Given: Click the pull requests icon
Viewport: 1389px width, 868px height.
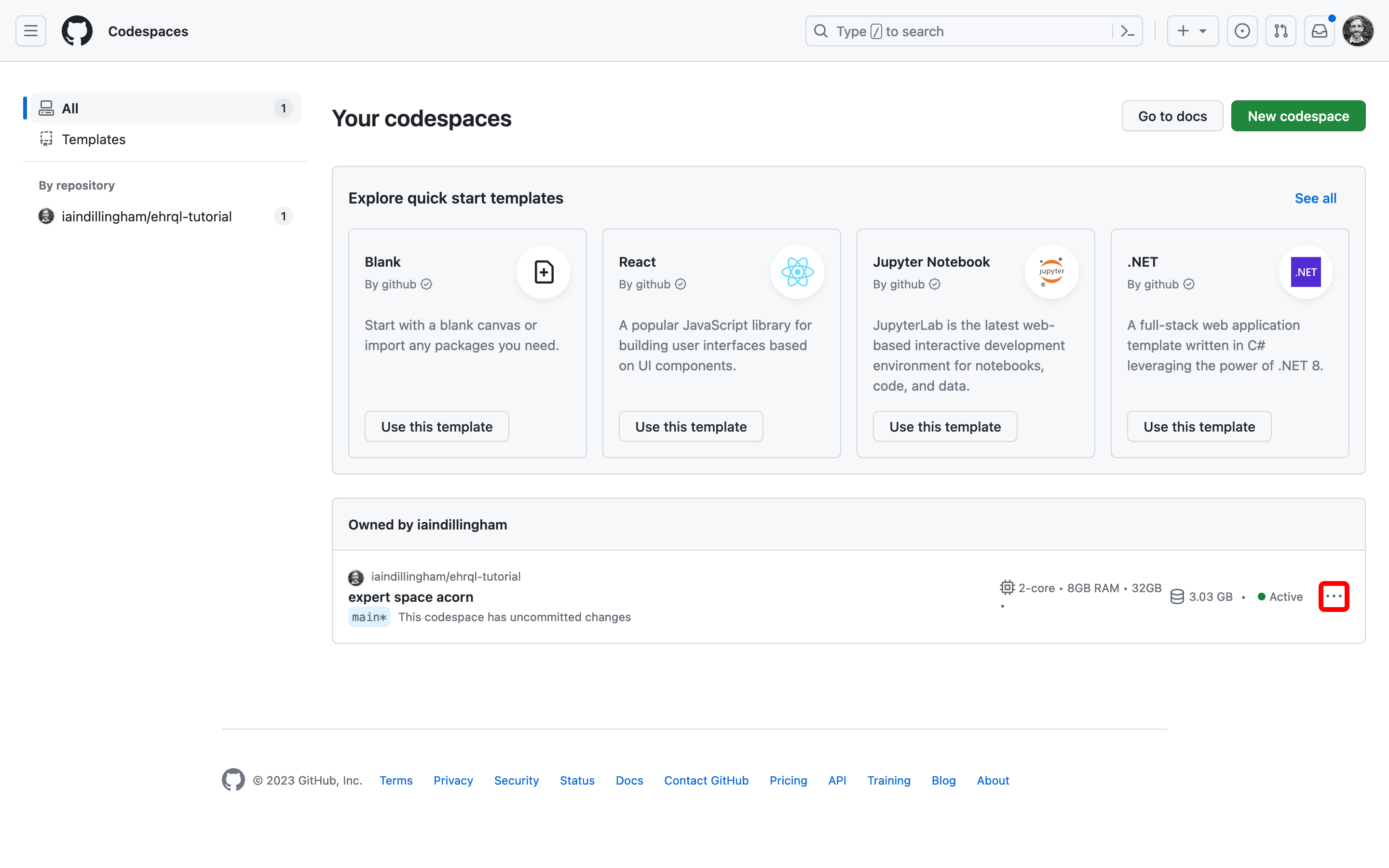Looking at the screenshot, I should [x=1281, y=31].
